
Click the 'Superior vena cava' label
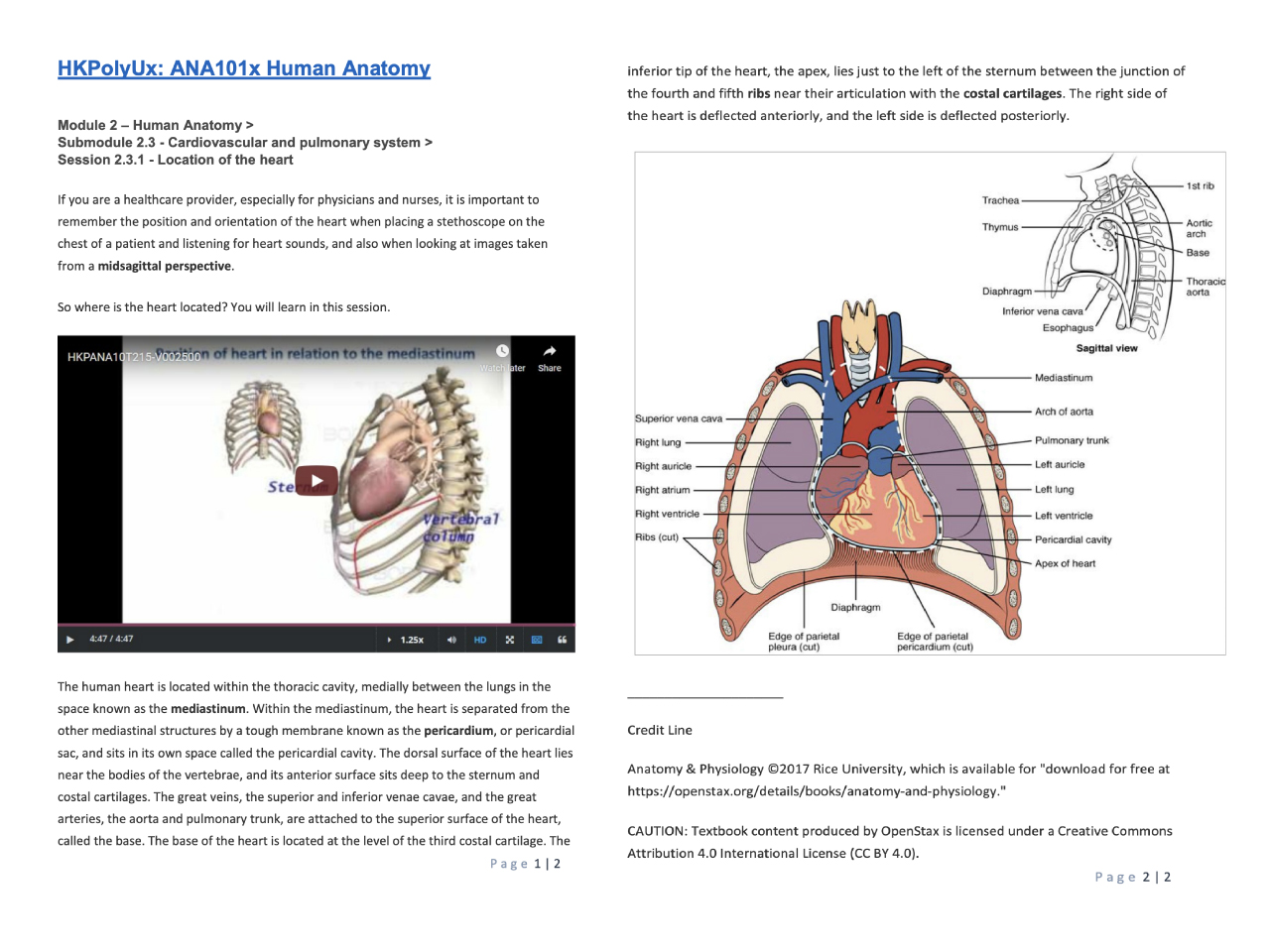tap(679, 418)
